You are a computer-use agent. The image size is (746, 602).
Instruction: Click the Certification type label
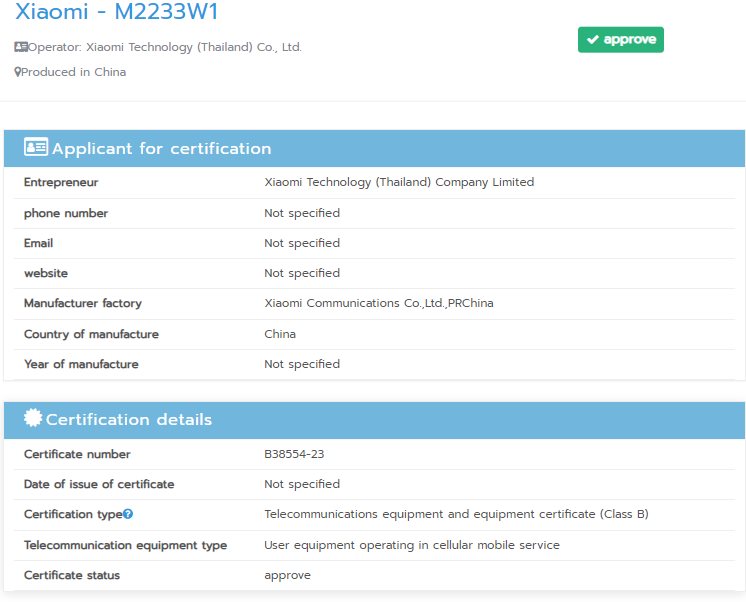(x=73, y=514)
